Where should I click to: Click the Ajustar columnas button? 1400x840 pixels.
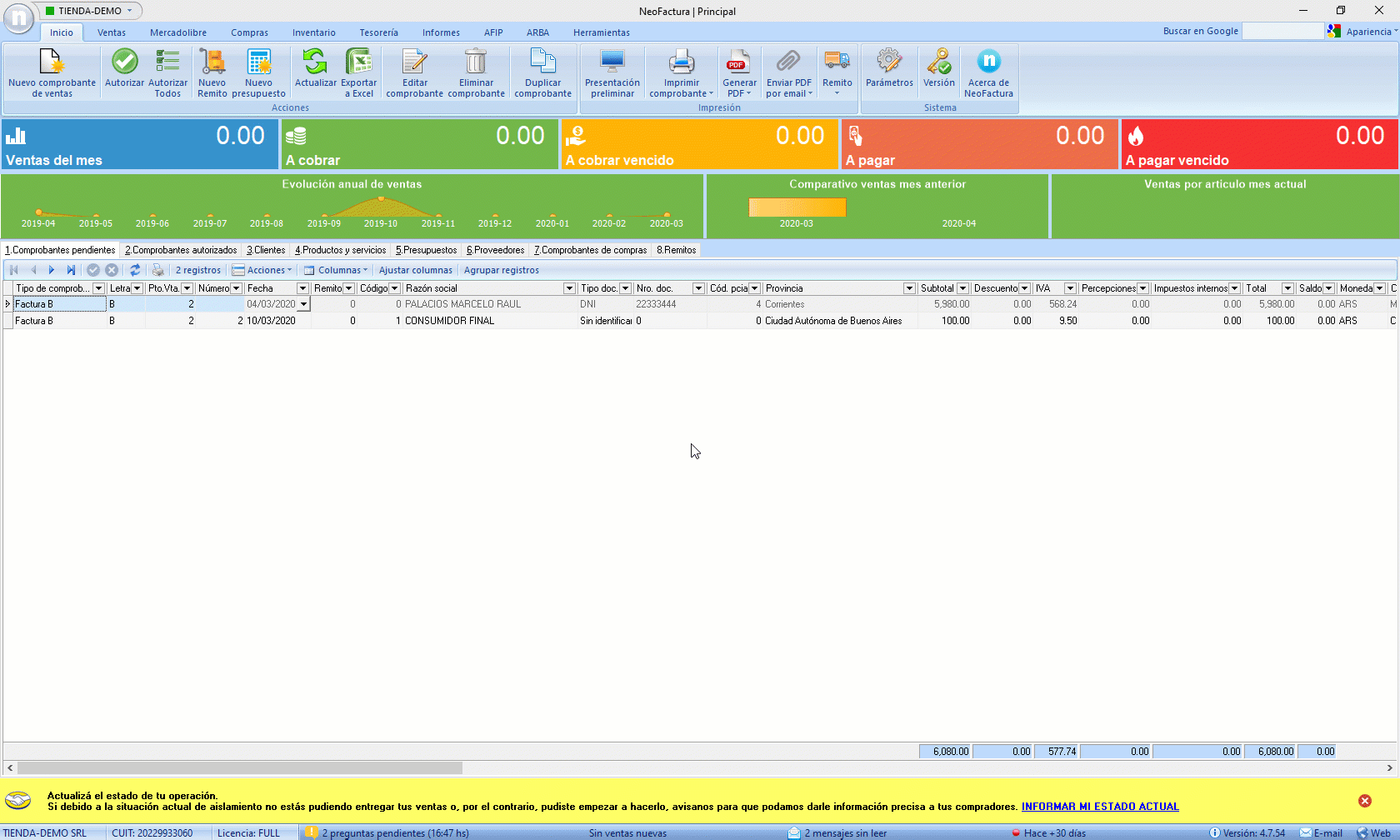pos(415,270)
